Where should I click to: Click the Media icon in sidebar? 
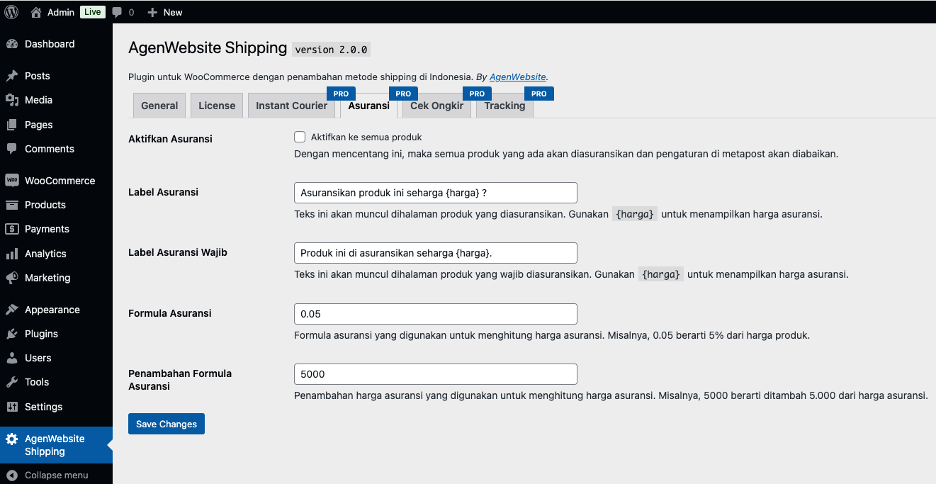pos(12,100)
